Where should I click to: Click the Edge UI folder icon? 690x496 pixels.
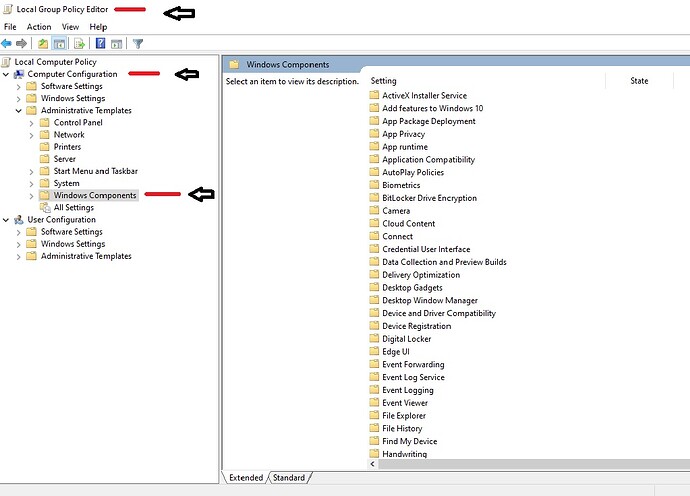374,351
